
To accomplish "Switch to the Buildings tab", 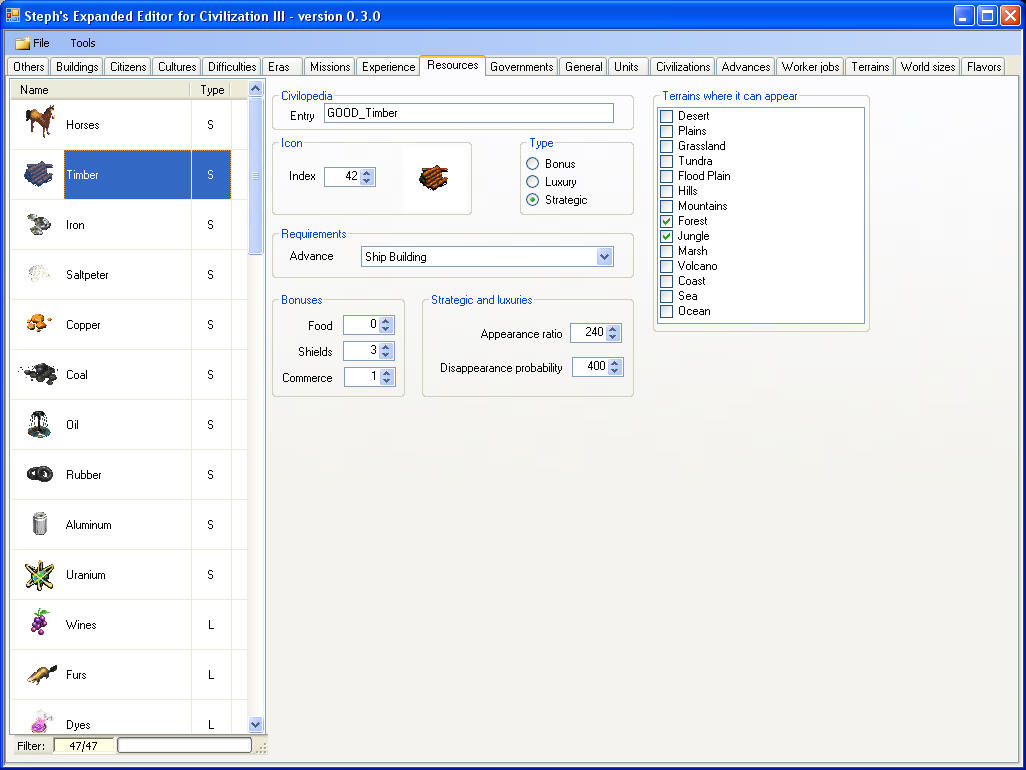I will 77,67.
